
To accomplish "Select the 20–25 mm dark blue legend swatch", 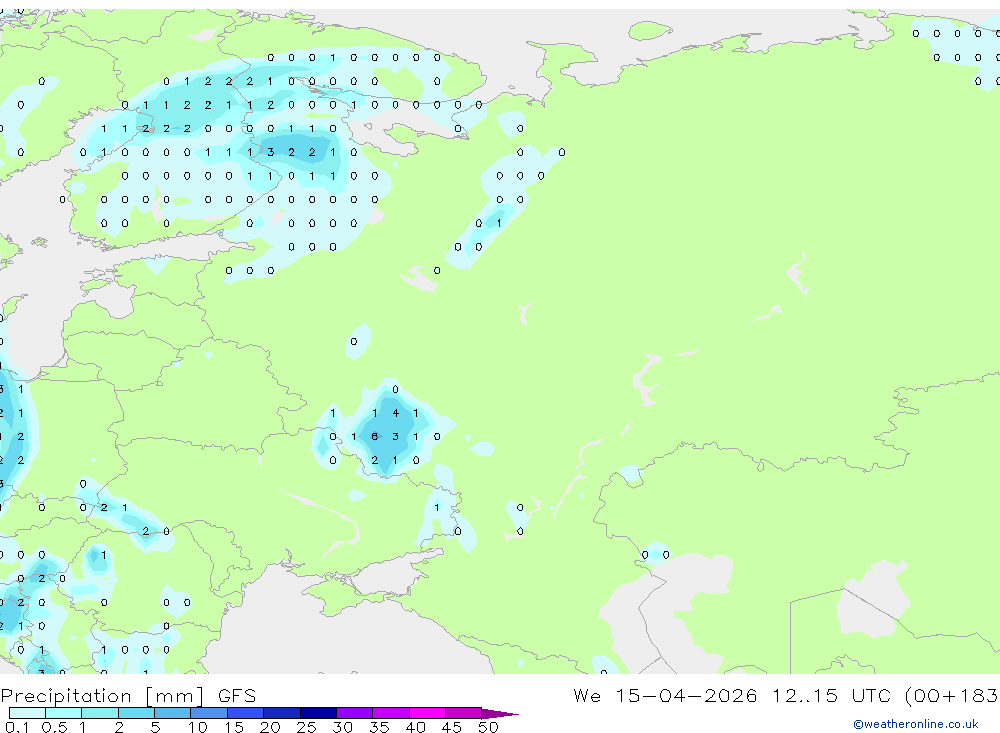I will click(281, 713).
